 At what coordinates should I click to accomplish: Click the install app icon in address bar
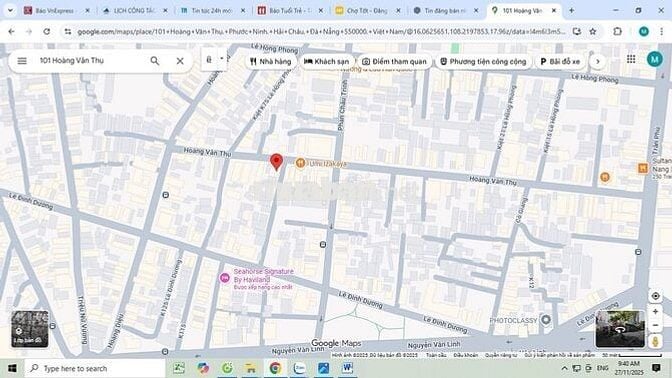click(x=576, y=31)
